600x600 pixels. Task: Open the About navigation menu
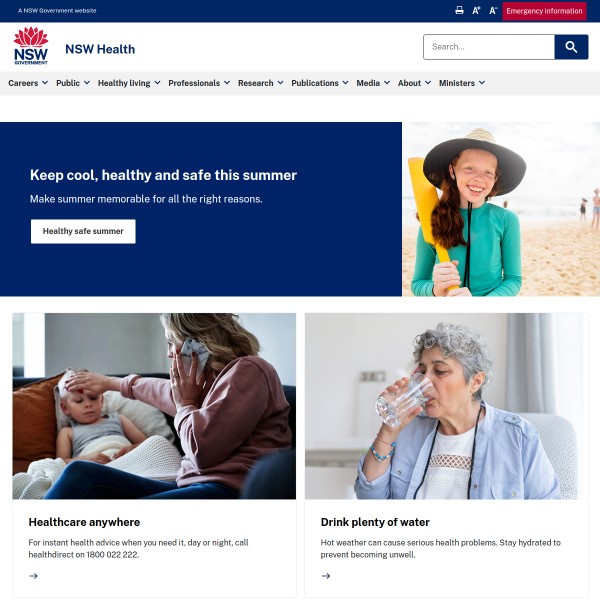point(414,83)
